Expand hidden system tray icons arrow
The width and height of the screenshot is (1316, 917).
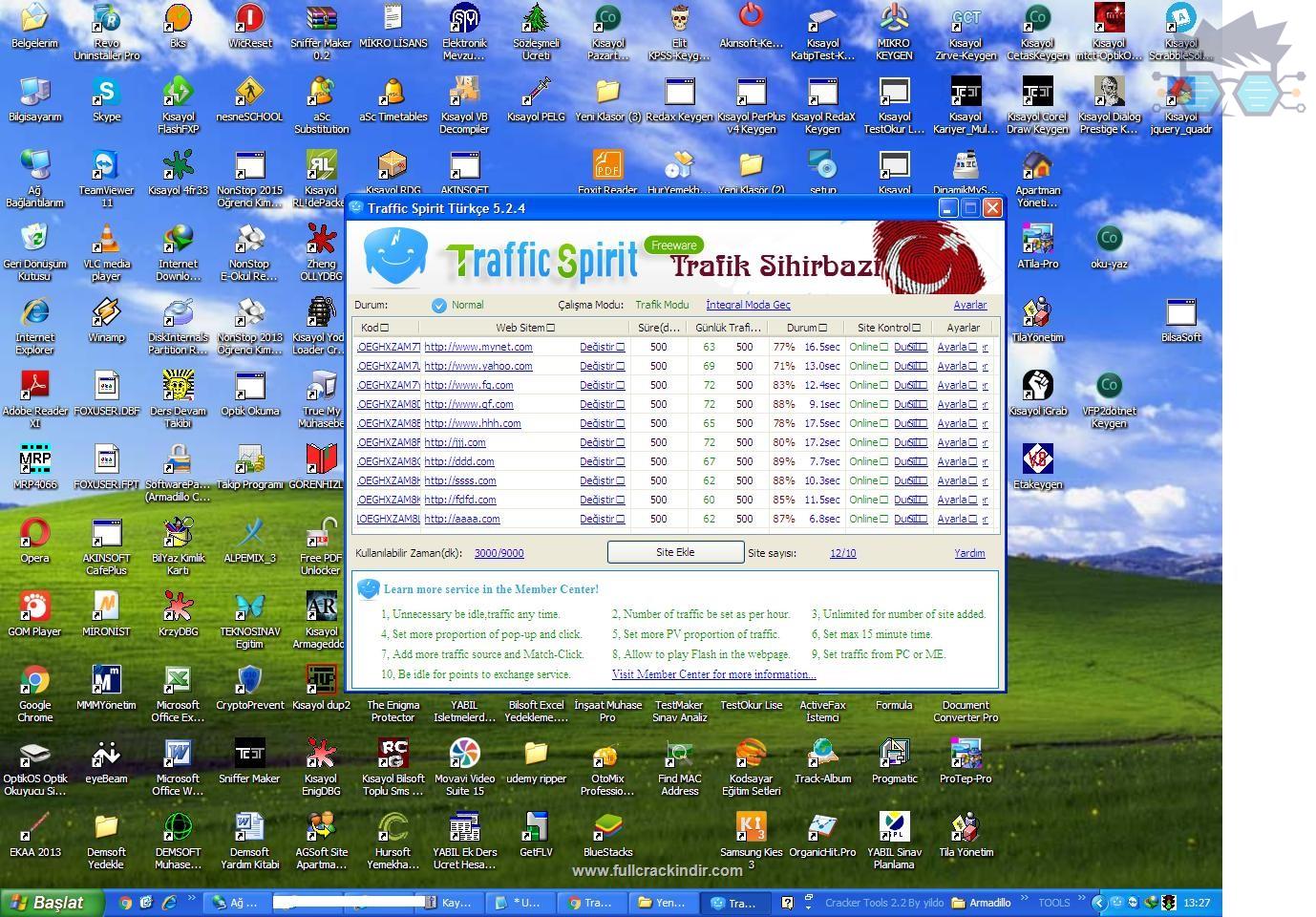1098,902
